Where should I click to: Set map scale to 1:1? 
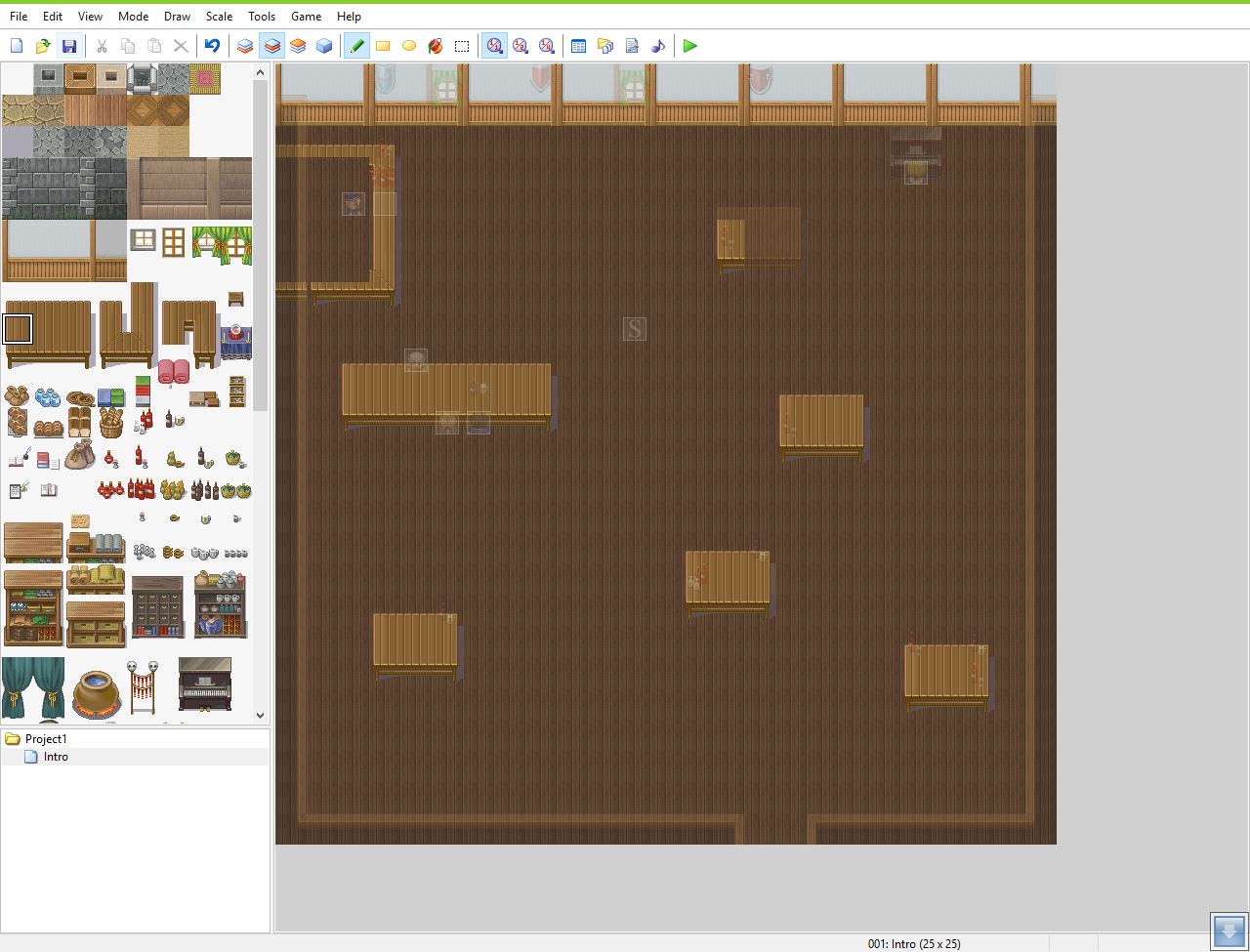coord(495,46)
